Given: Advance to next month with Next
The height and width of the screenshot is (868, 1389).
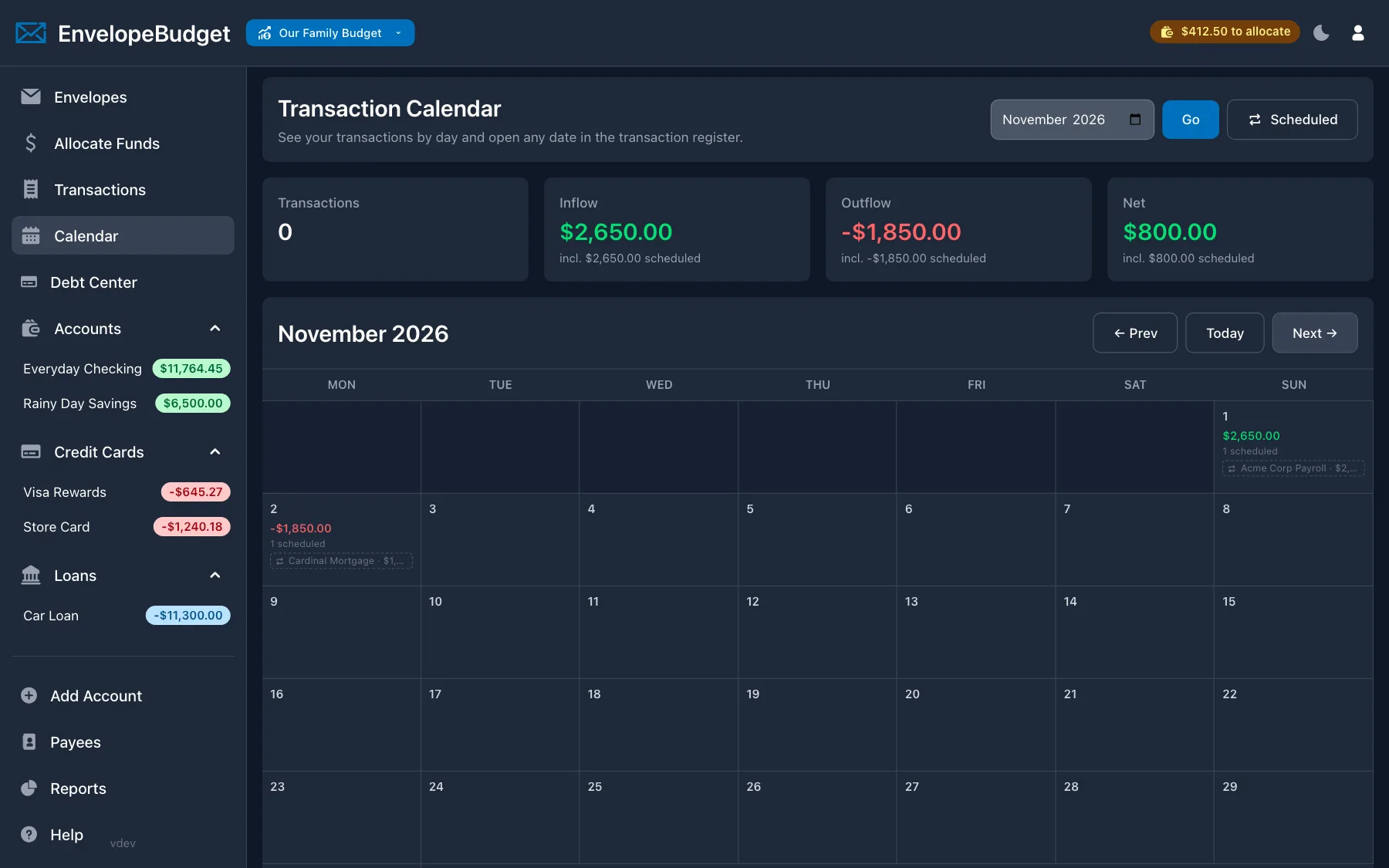Looking at the screenshot, I should 1315,333.
